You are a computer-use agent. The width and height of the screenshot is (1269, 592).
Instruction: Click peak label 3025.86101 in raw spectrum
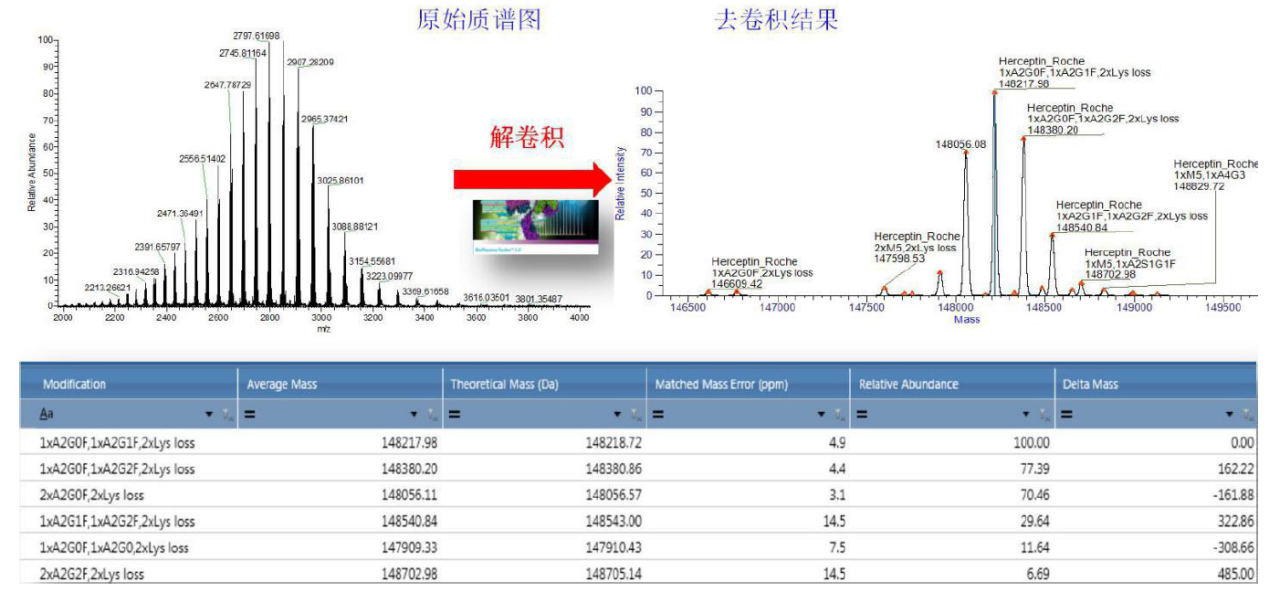pos(340,181)
